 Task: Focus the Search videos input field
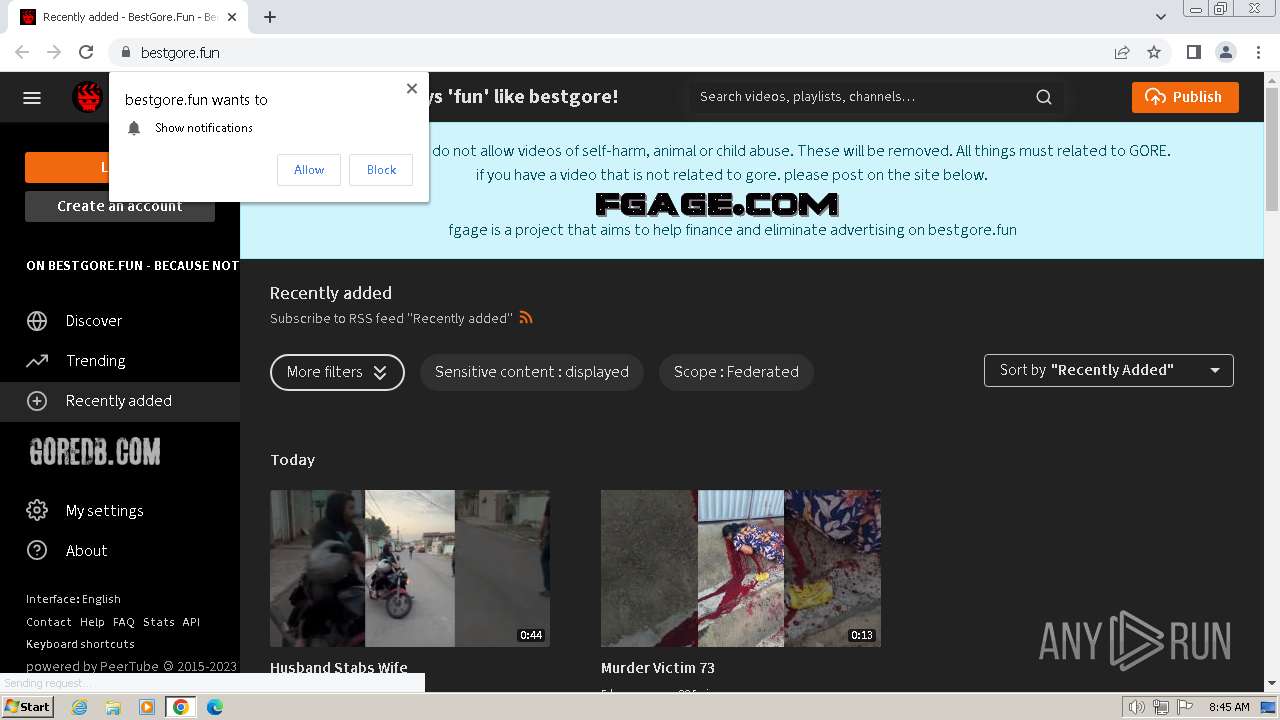coord(860,97)
